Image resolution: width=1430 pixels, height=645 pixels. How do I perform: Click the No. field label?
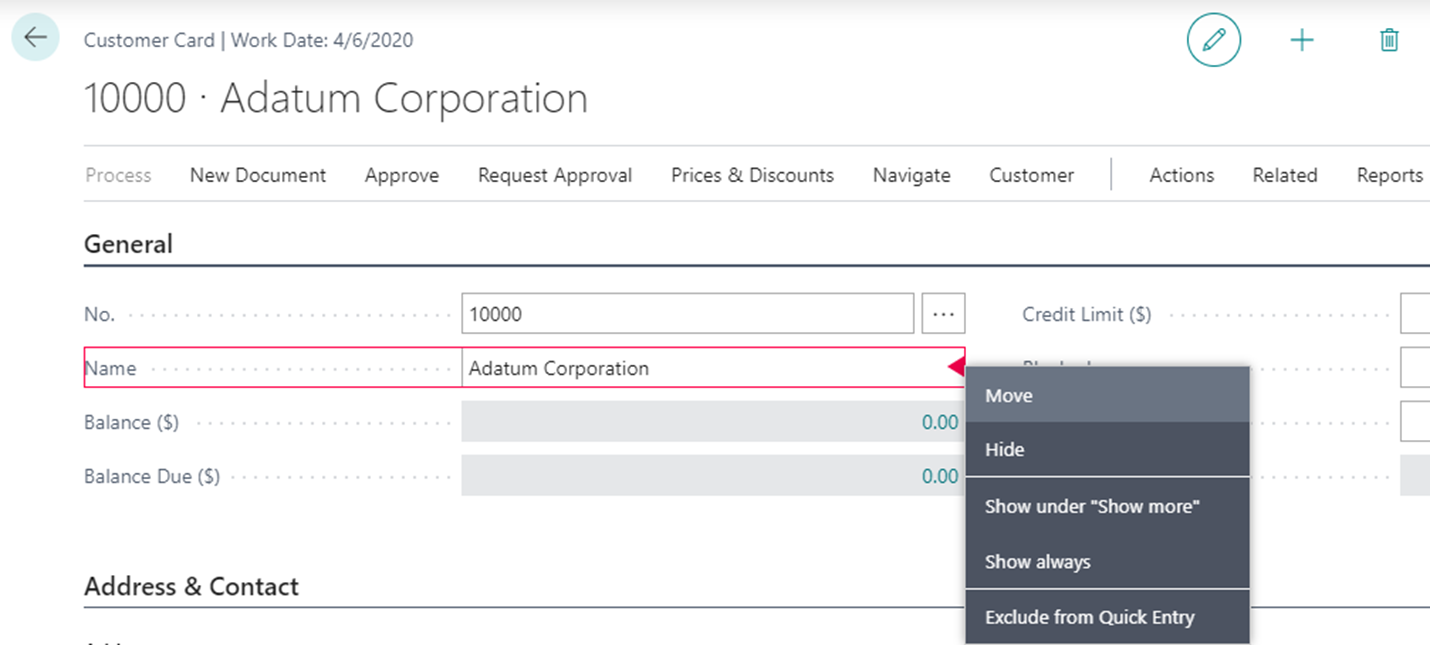[x=100, y=314]
